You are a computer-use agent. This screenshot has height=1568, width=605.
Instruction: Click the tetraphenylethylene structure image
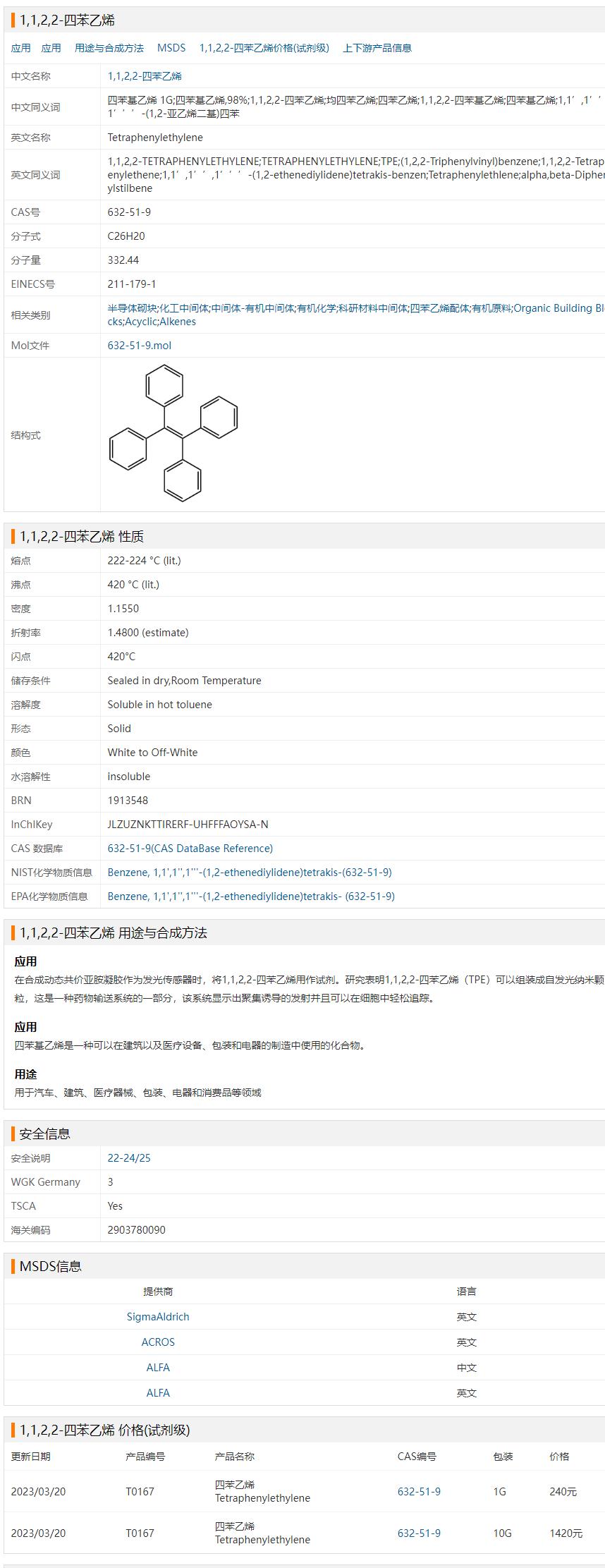(173, 433)
